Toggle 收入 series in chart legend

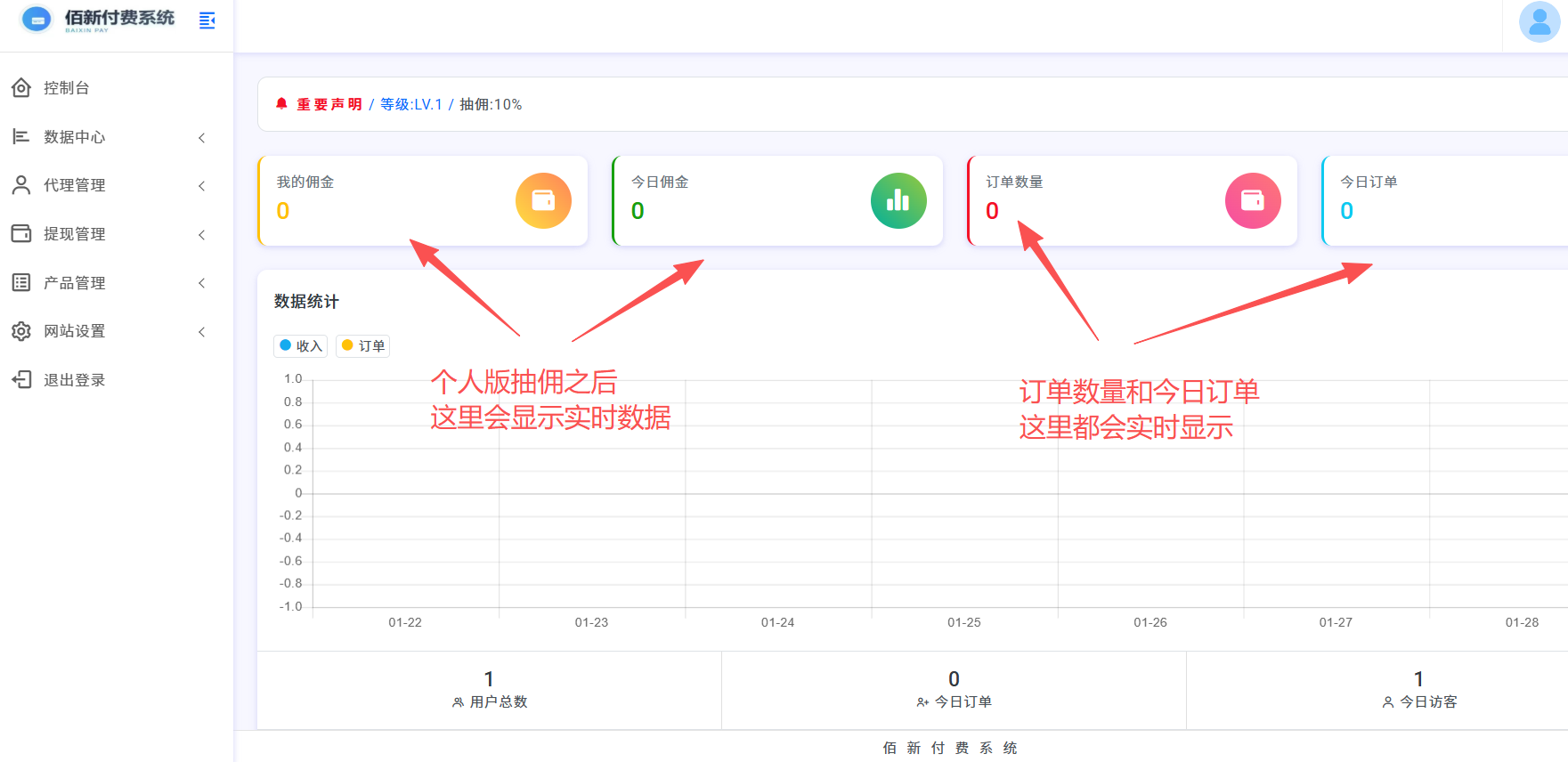[301, 346]
